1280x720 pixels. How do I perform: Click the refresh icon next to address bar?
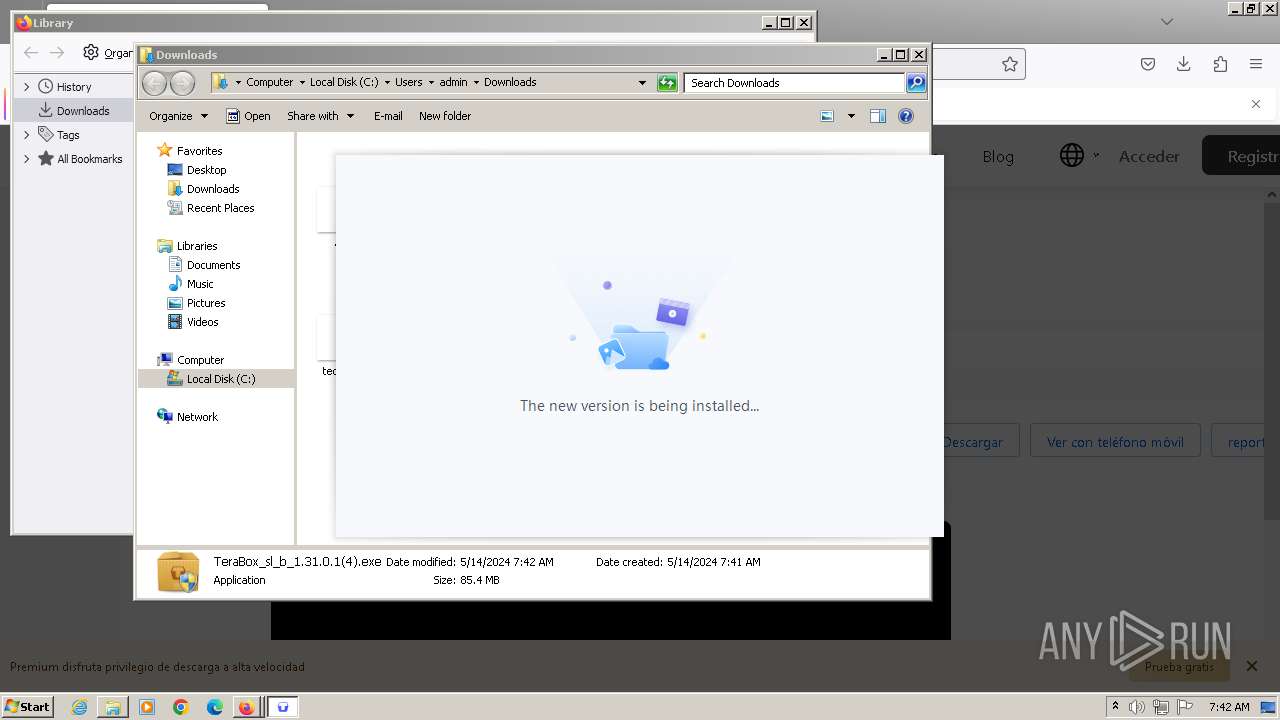point(667,83)
